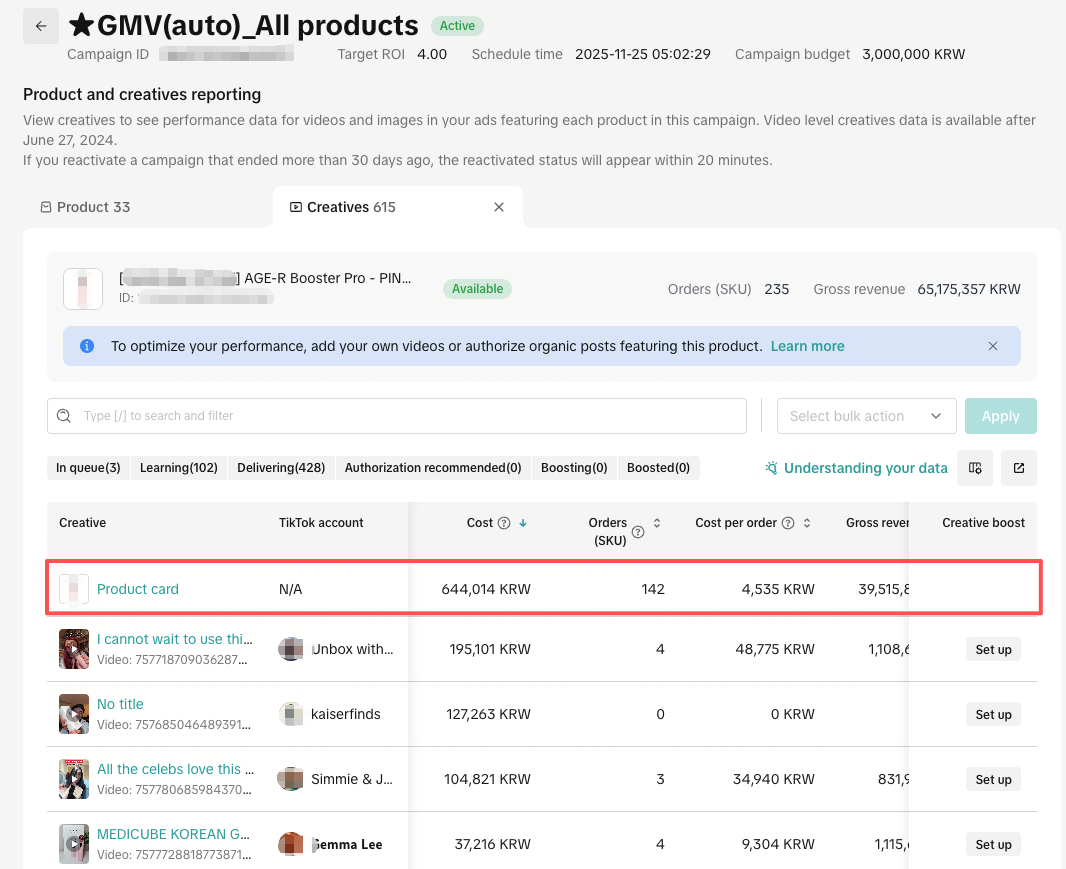Sort by Cost per order
Image resolution: width=1066 pixels, height=869 pixels.
pyautogui.click(x=807, y=523)
